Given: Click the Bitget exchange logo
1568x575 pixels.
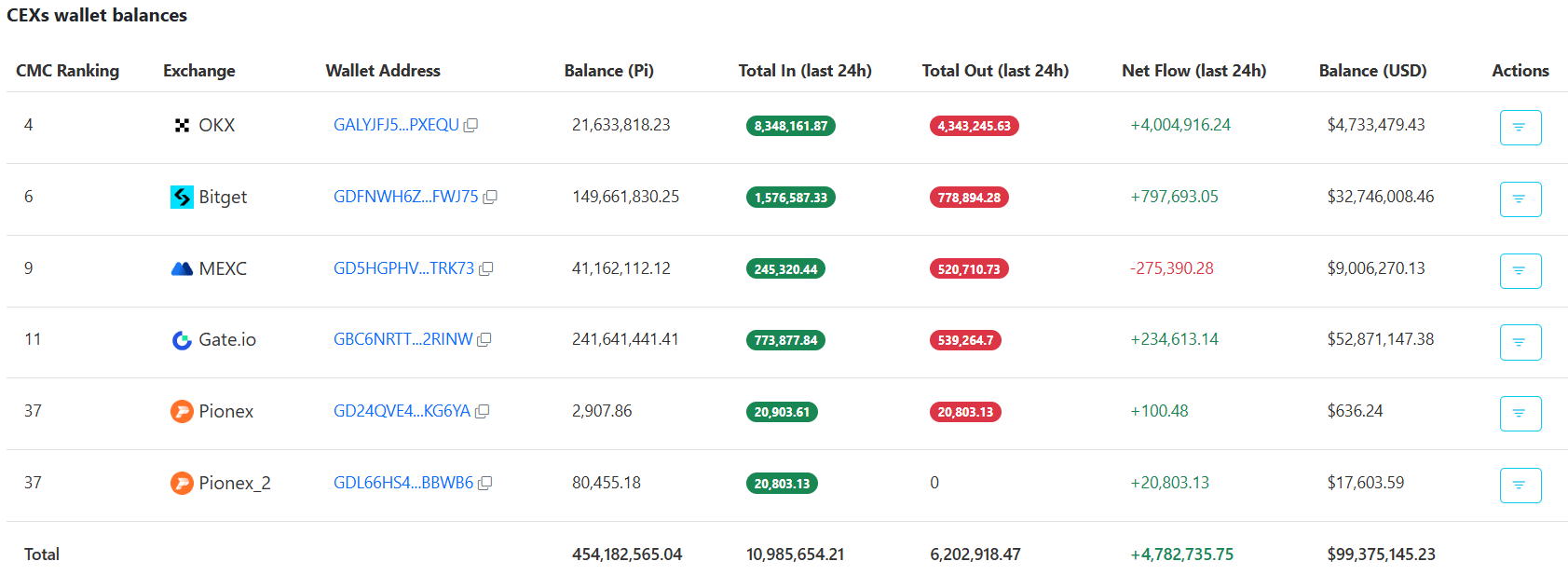Looking at the screenshot, I should pos(182,197).
